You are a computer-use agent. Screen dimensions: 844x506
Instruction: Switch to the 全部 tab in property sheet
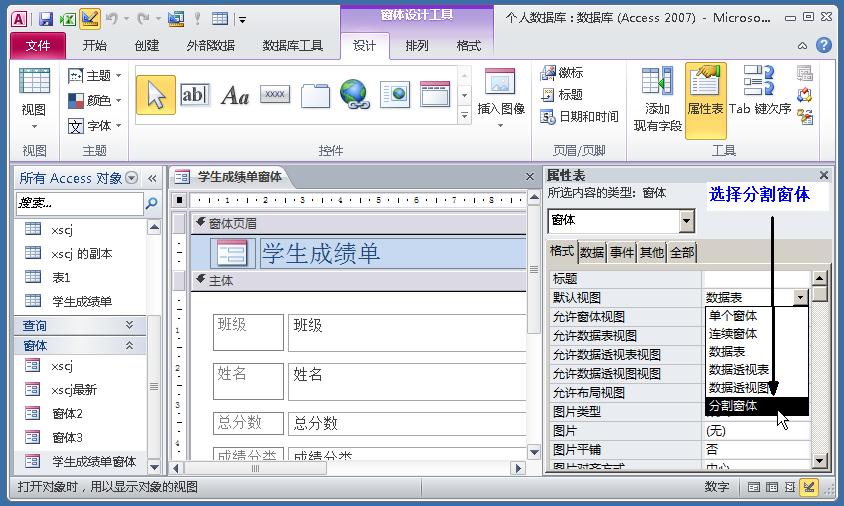(x=682, y=252)
